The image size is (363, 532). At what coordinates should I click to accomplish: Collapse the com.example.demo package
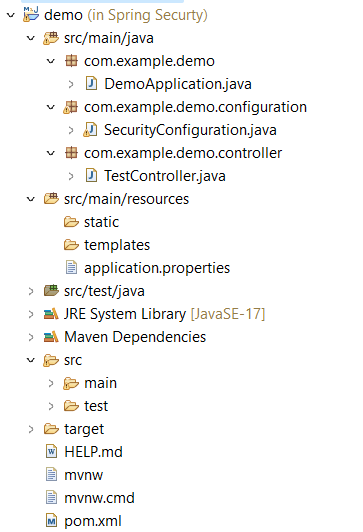pyautogui.click(x=51, y=61)
